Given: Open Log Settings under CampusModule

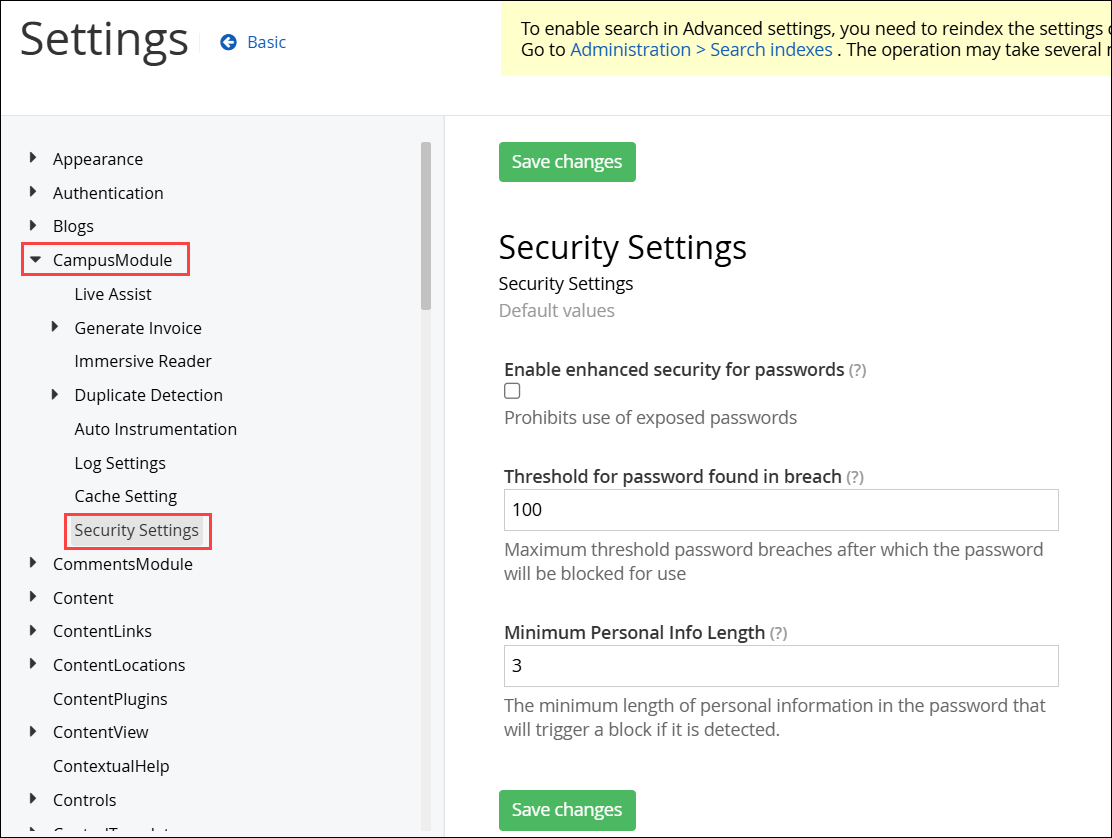Looking at the screenshot, I should pos(120,463).
